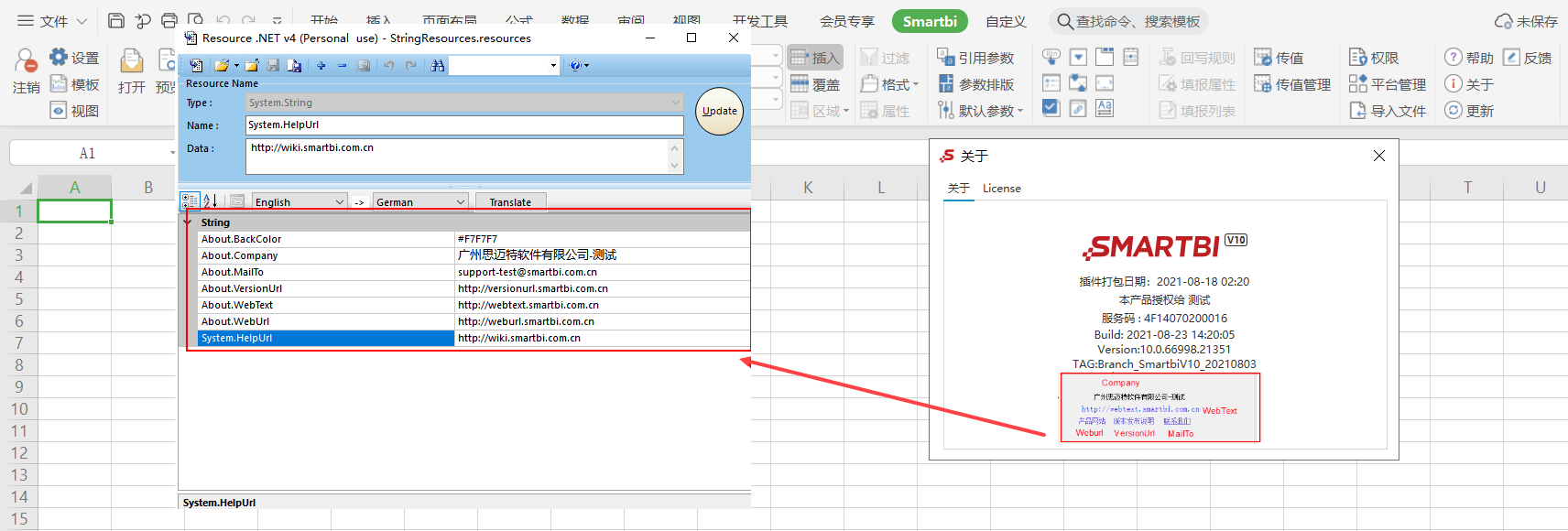Select the About.VersionUrl row
Image resolution: width=1568 pixels, height=531 pixels.
click(x=474, y=288)
